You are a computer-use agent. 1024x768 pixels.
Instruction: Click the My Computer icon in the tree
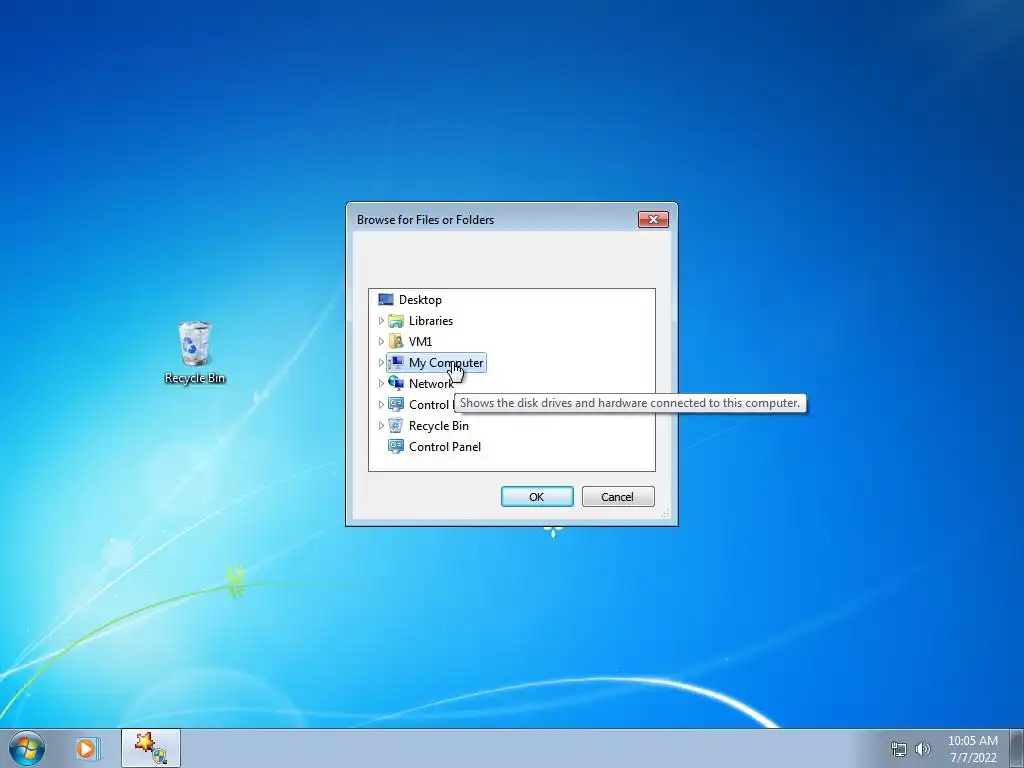(x=396, y=362)
